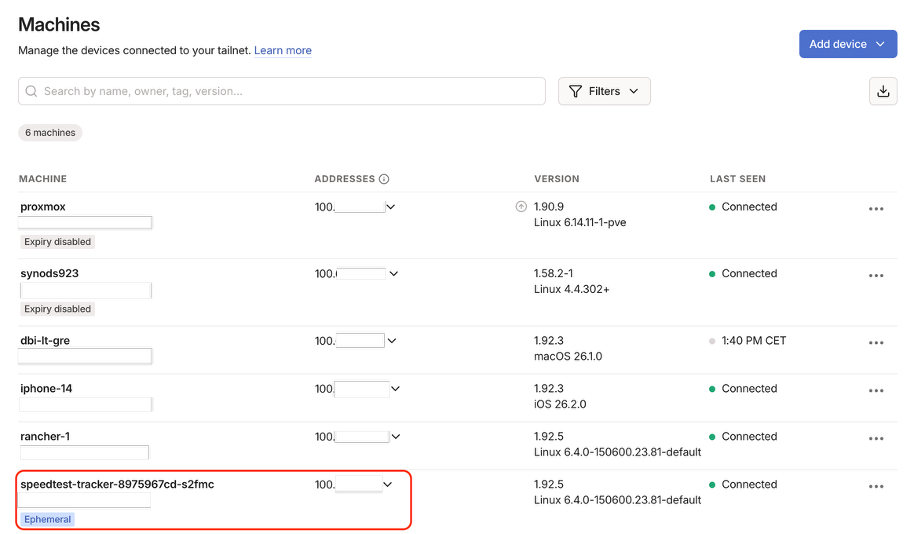Click the update available icon for proxmox
904x534 pixels.
(520, 207)
